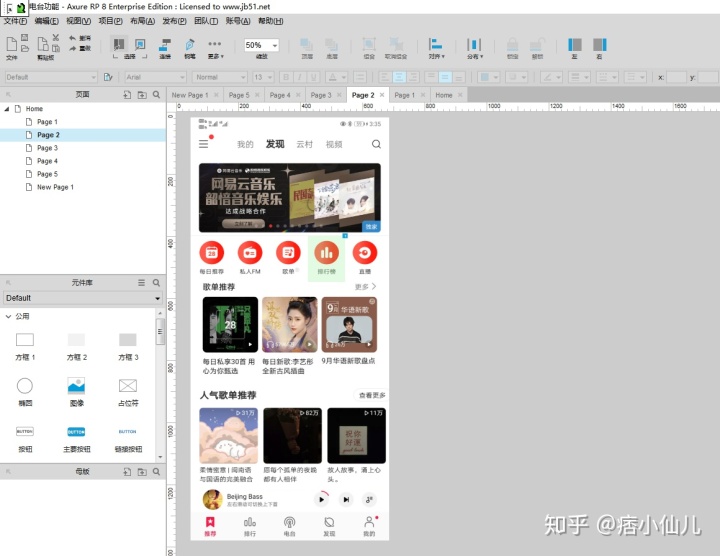
Task: Open the Normal font weight dropdown
Action: point(220,77)
